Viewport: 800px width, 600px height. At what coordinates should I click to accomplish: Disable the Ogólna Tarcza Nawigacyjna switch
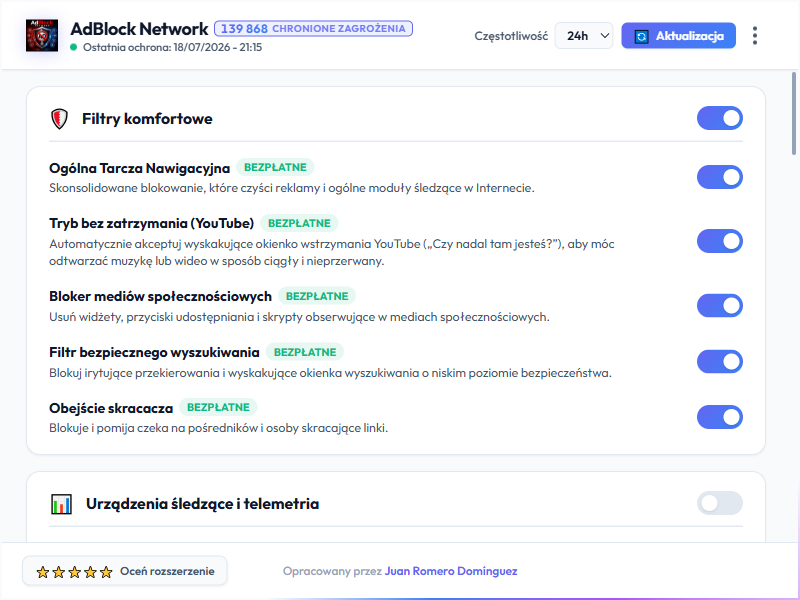719,177
